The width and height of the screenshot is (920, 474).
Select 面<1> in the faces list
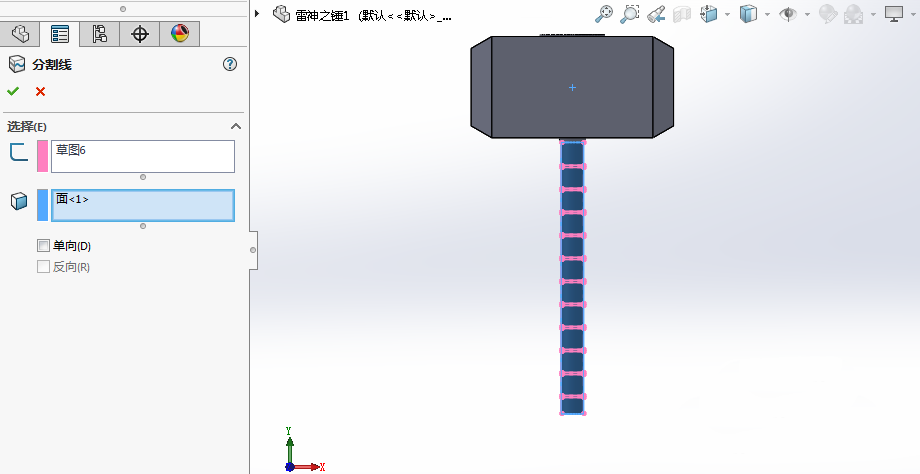pyautogui.click(x=72, y=199)
